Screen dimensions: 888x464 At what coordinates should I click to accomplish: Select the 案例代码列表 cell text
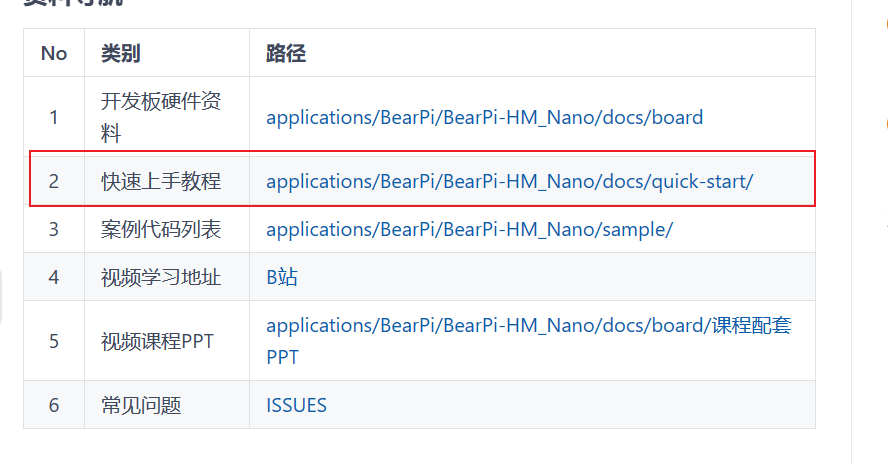(160, 229)
